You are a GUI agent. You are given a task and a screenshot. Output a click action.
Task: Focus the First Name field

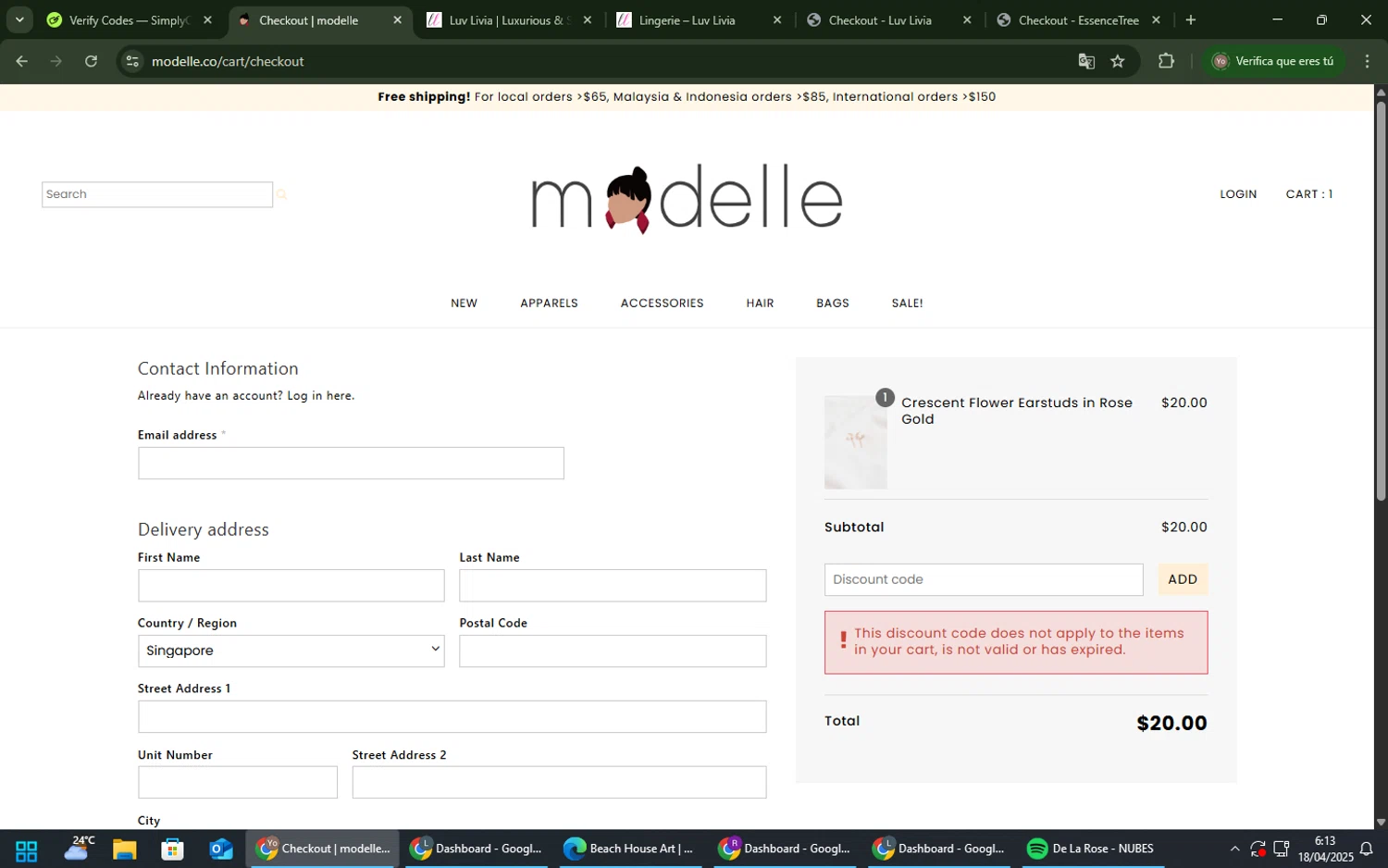pos(291,586)
